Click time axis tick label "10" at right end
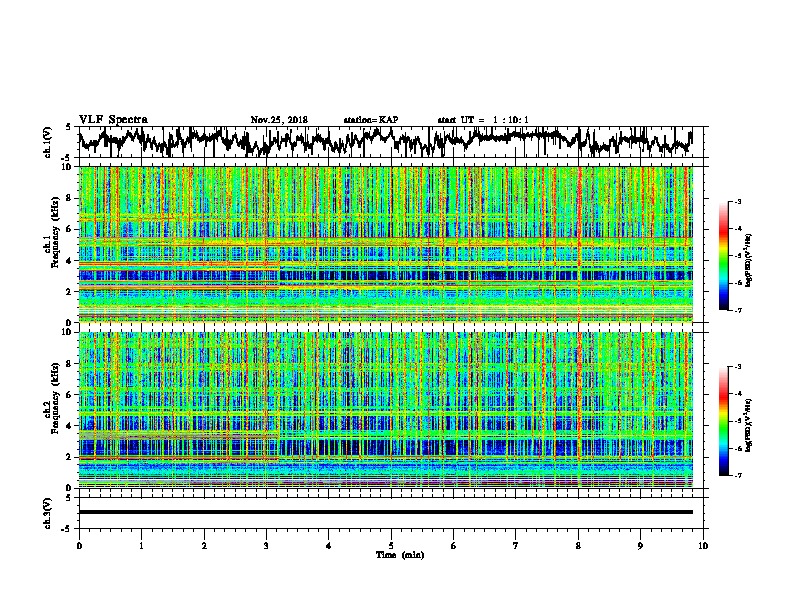792x612 pixels. point(703,546)
